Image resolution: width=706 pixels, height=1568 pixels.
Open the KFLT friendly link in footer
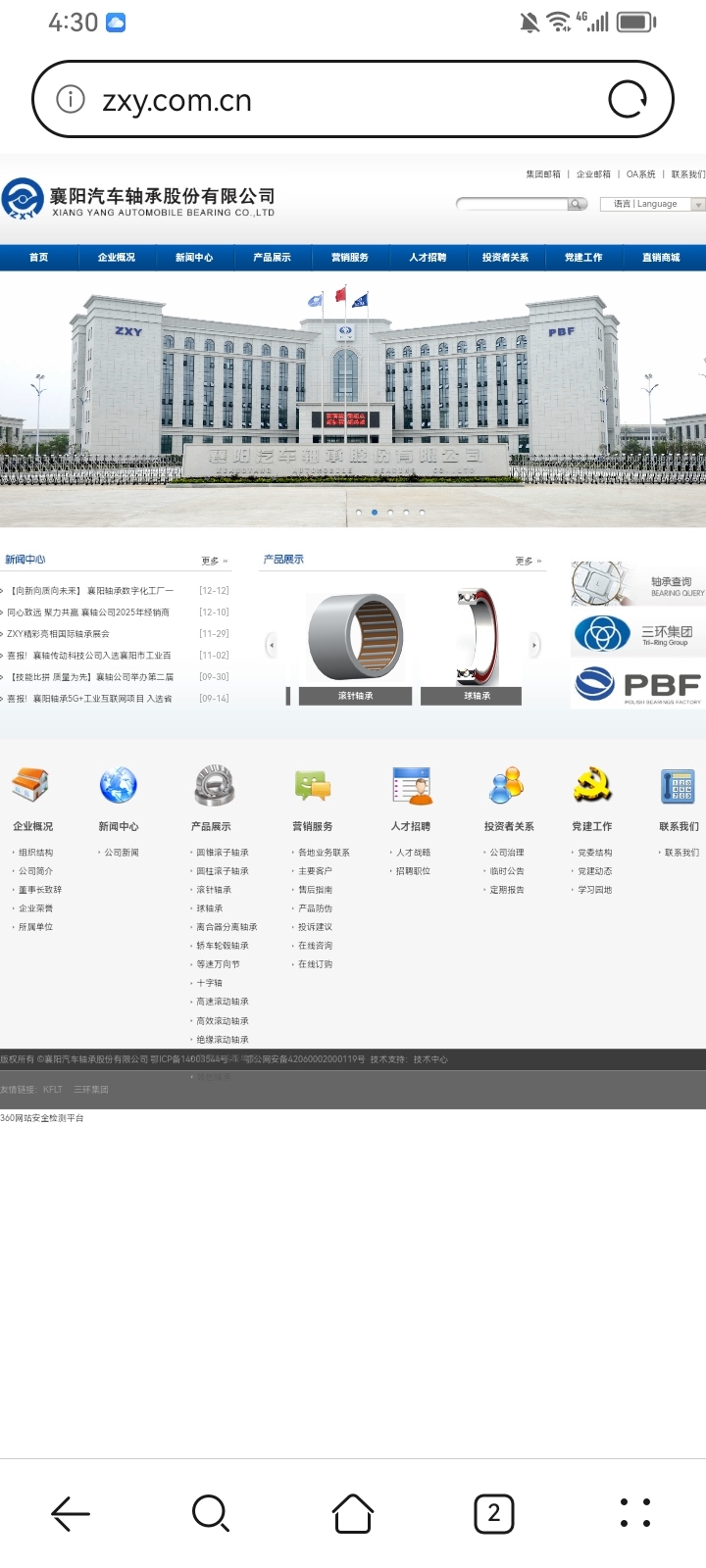pyautogui.click(x=53, y=1090)
